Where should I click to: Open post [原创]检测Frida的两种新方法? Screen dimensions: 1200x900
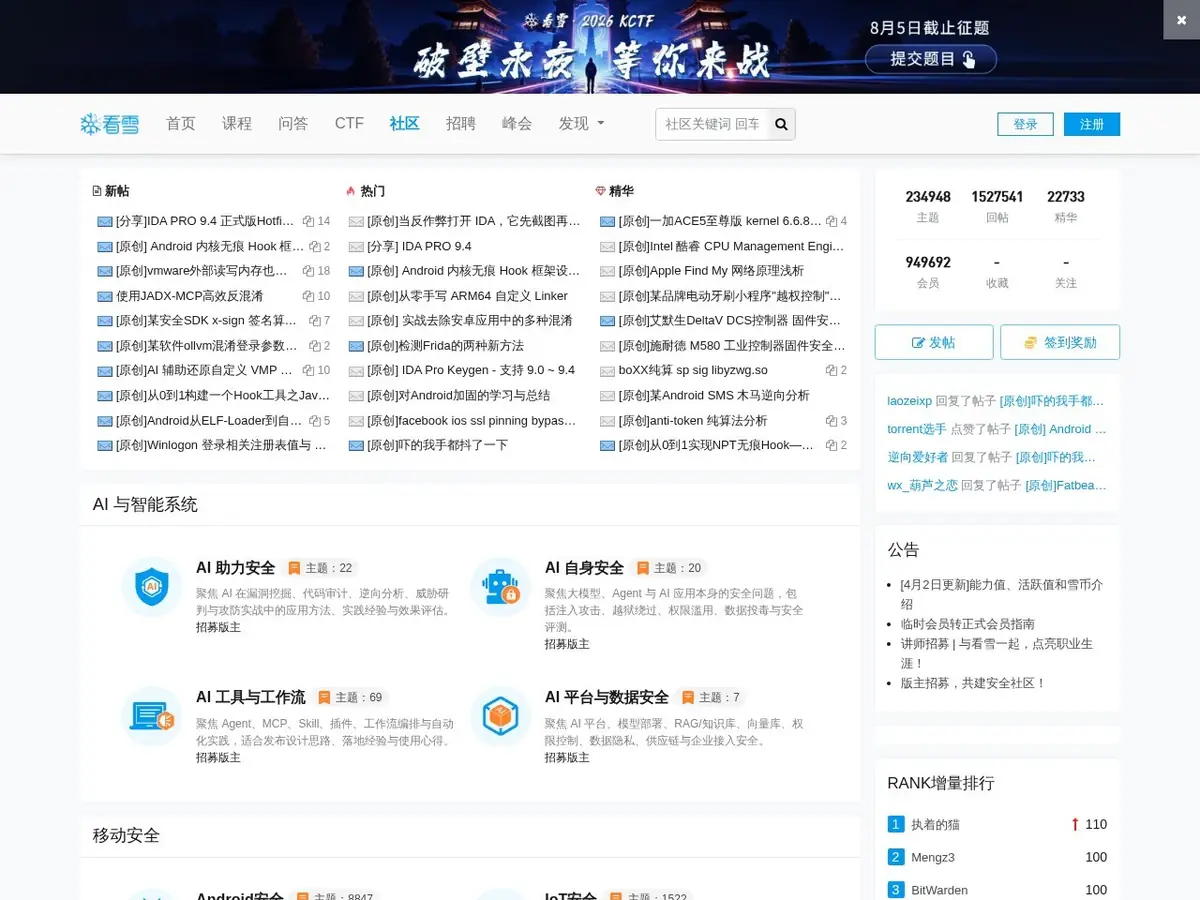pyautogui.click(x=445, y=345)
